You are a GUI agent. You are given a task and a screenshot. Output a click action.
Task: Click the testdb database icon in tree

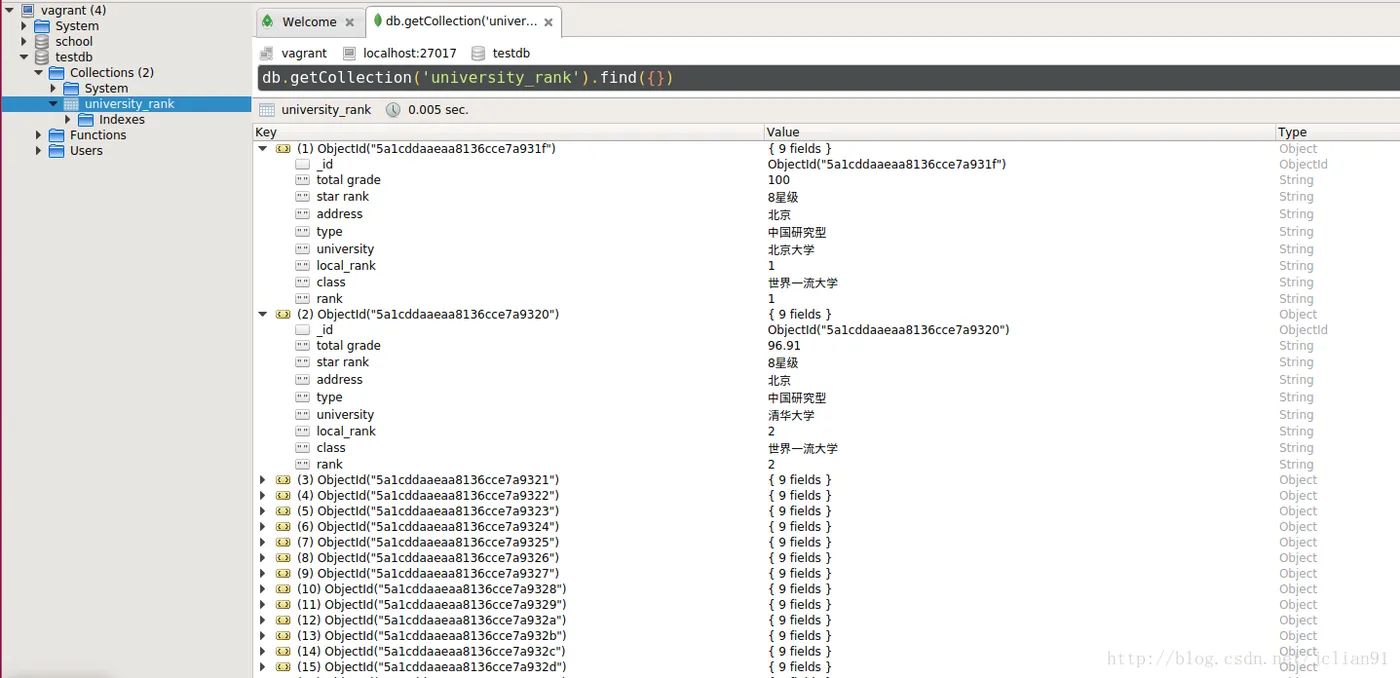point(42,57)
